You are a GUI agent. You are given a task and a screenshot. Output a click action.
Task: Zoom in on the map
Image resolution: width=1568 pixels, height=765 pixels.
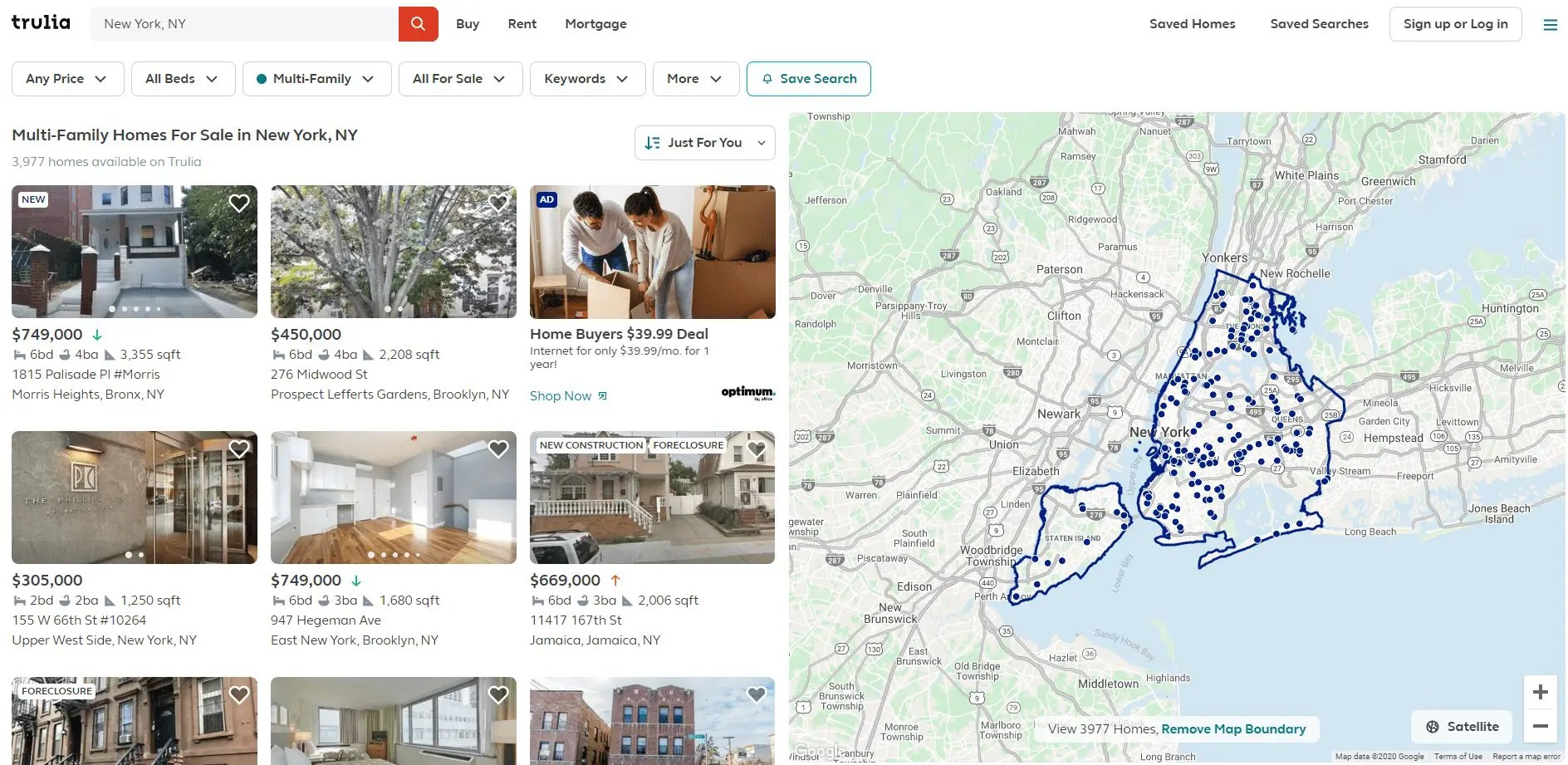(1540, 692)
